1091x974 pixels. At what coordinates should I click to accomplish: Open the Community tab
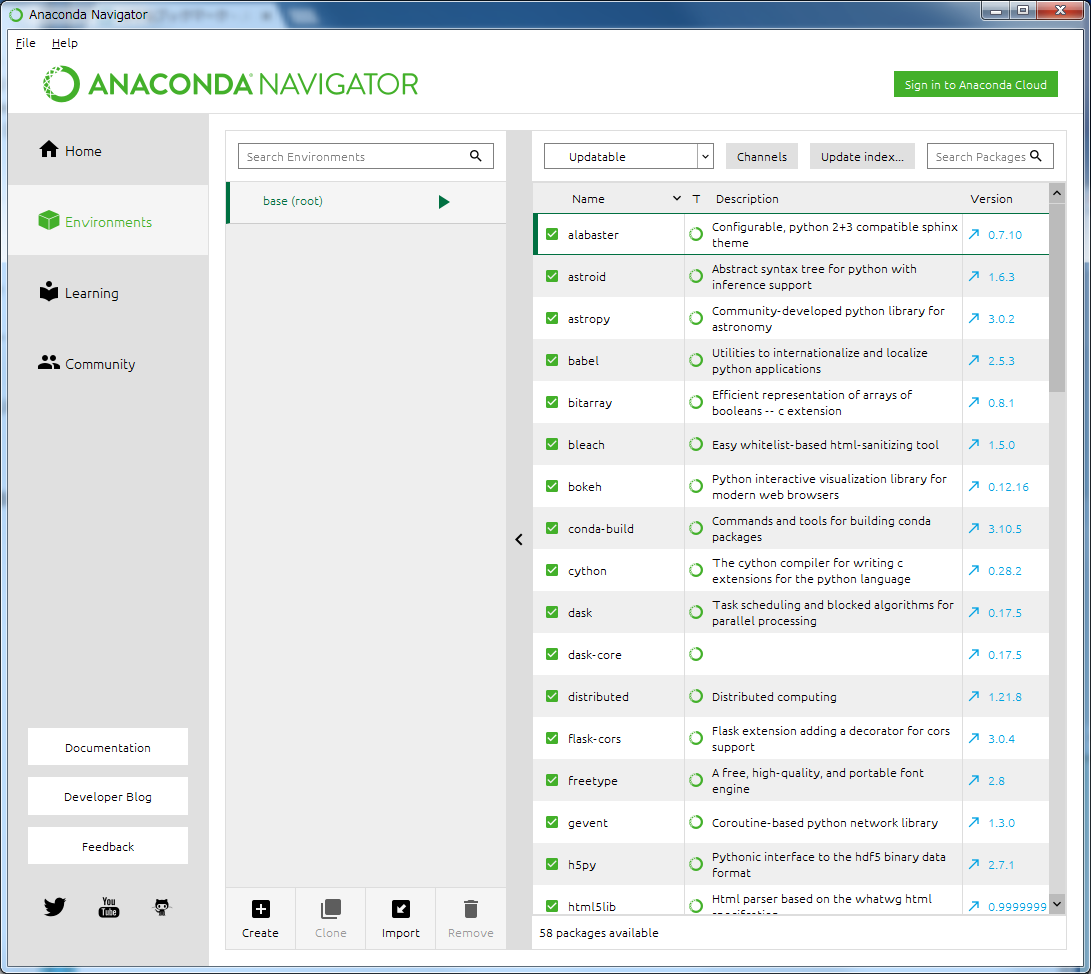click(109, 363)
